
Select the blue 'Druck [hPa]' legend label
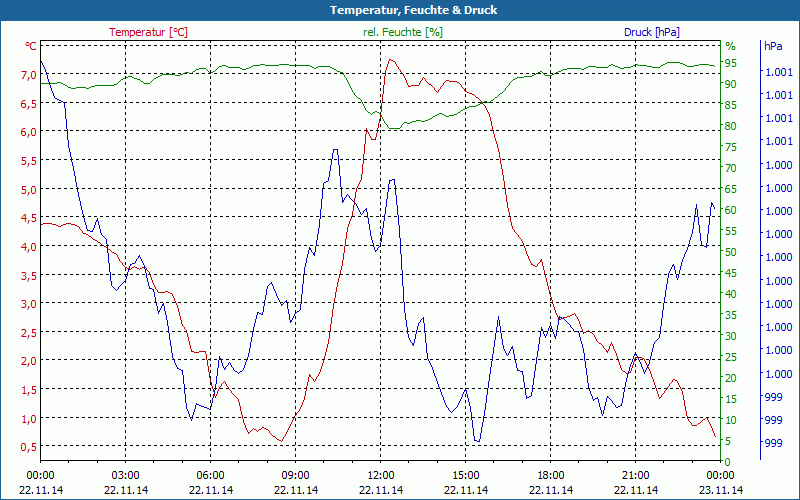point(652,32)
